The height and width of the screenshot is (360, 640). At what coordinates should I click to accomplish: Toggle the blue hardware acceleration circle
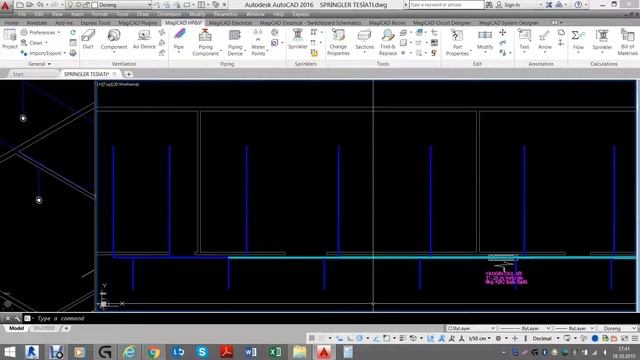click(595, 338)
